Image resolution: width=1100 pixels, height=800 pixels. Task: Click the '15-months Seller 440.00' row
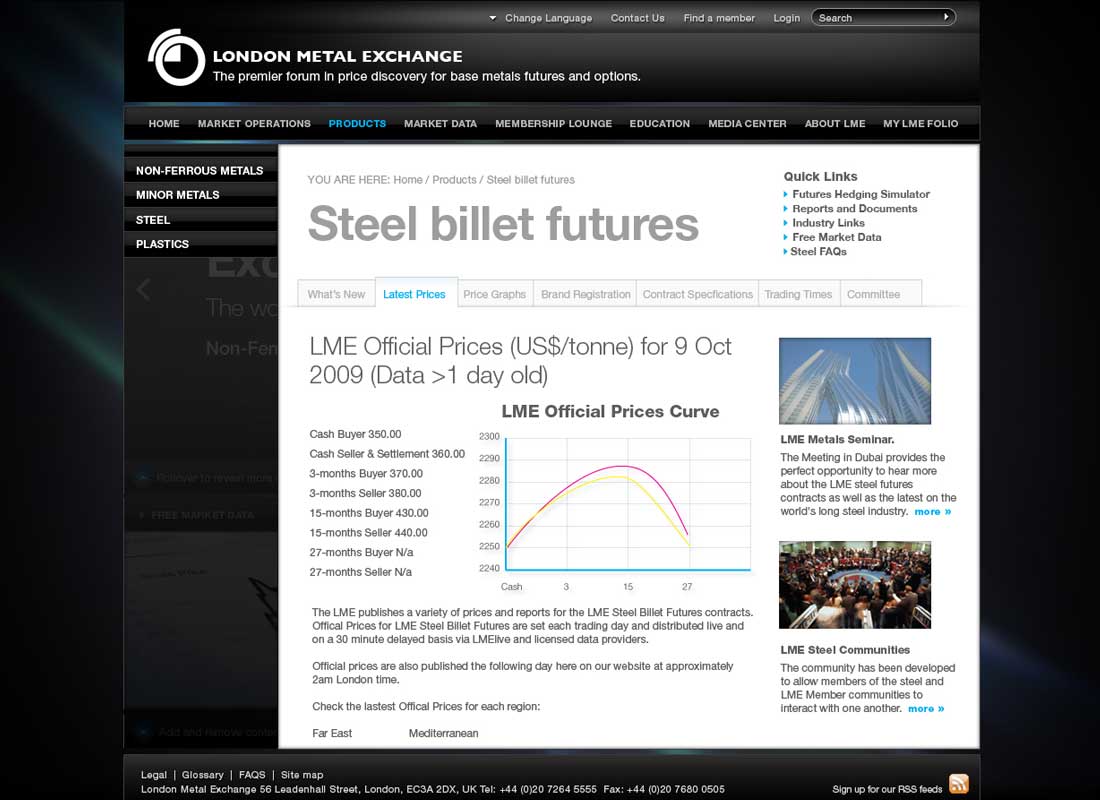(368, 533)
